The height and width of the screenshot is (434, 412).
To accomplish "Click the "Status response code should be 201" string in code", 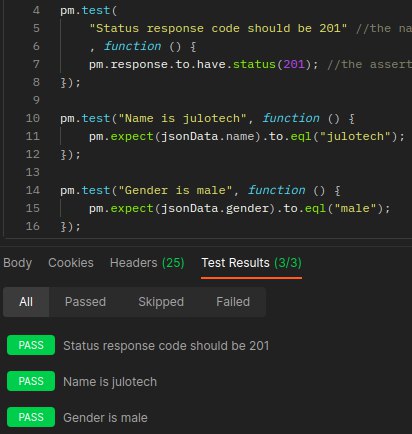I will [x=218, y=28].
